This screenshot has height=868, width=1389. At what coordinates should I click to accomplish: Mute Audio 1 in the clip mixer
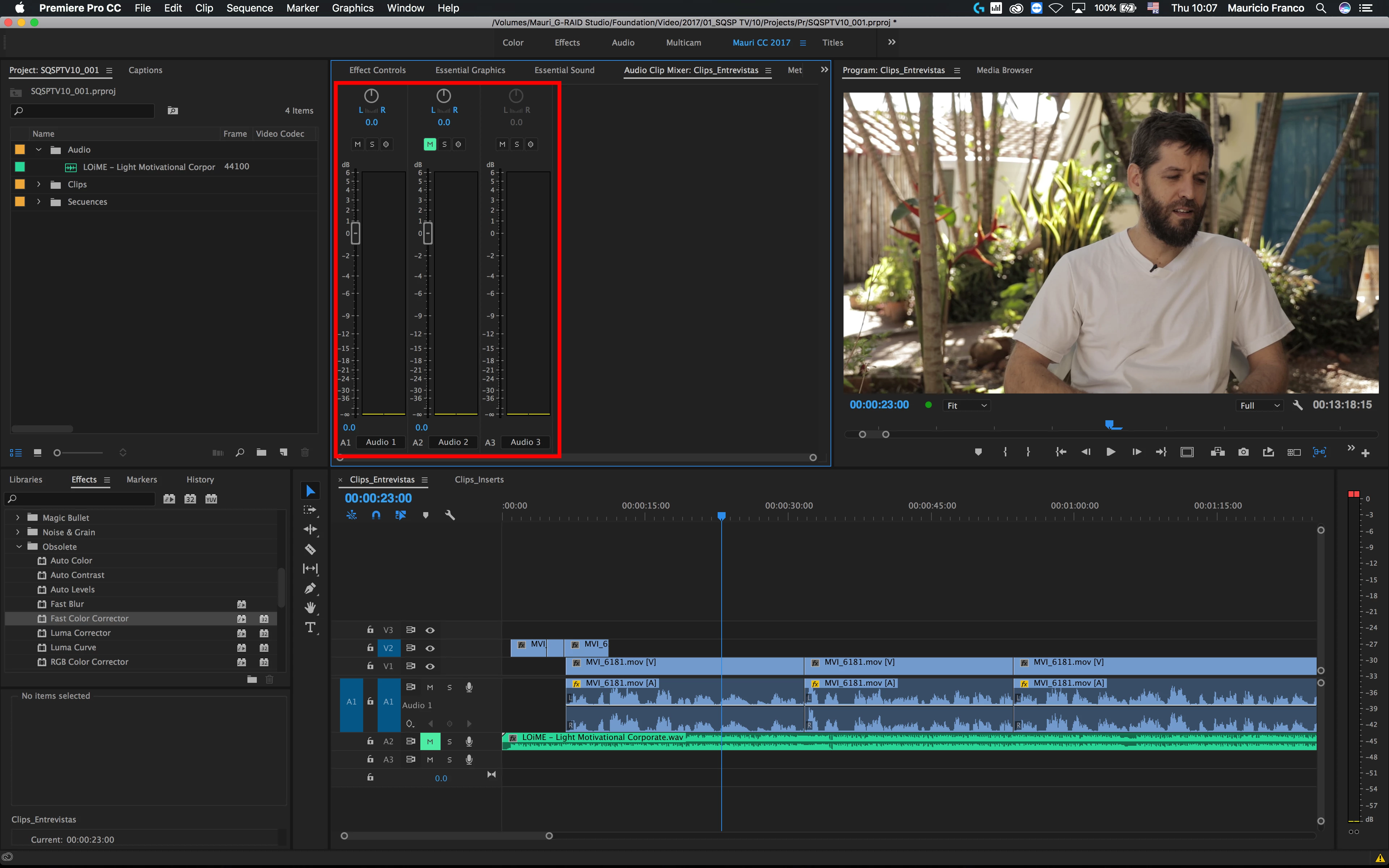pyautogui.click(x=358, y=144)
